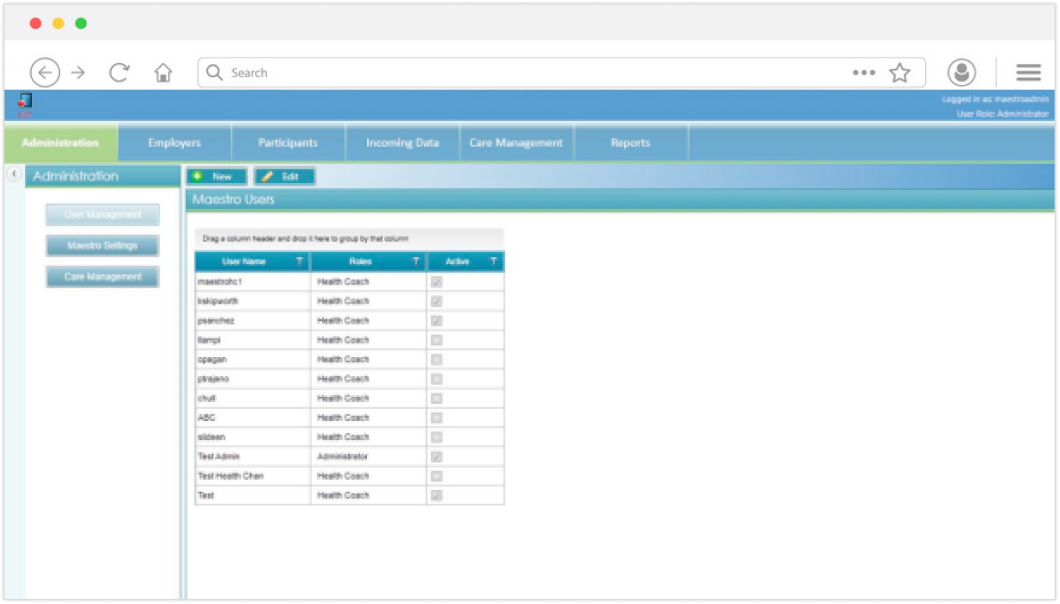Open the Participants tab
This screenshot has height=604, width=1060.
[288, 143]
